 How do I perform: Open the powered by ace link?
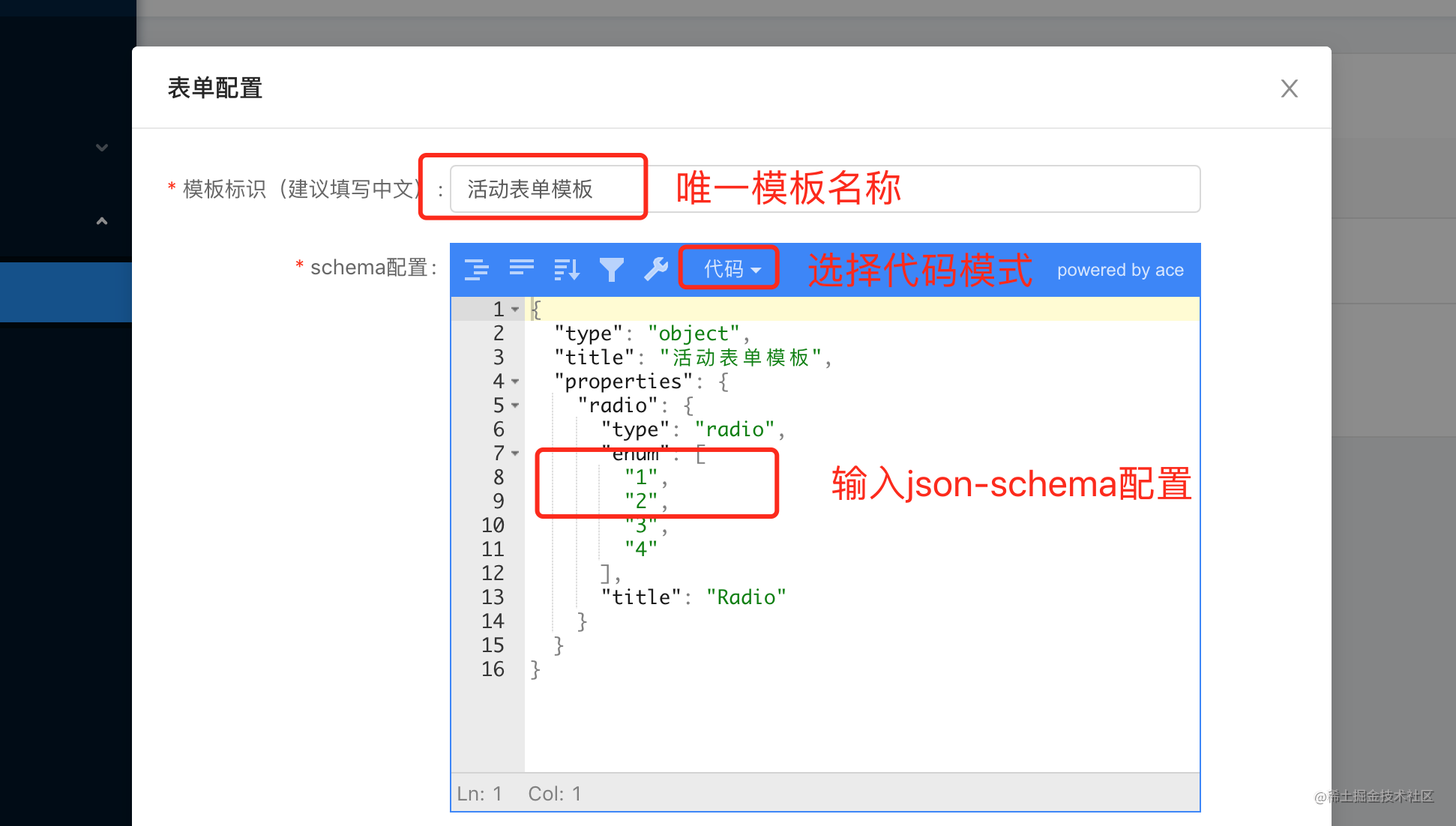(x=1120, y=270)
